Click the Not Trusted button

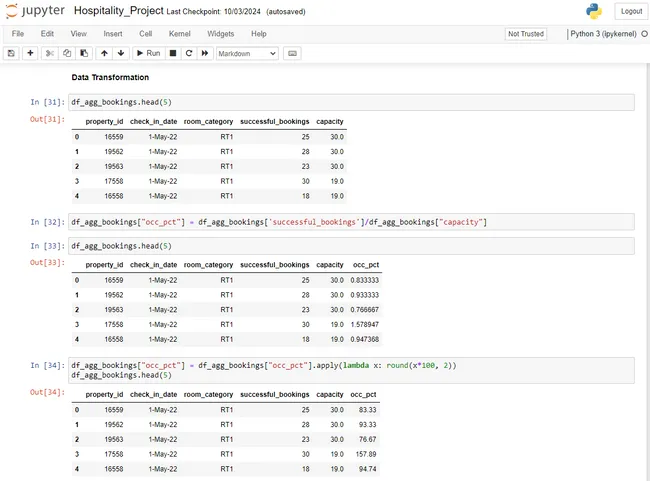point(526,34)
